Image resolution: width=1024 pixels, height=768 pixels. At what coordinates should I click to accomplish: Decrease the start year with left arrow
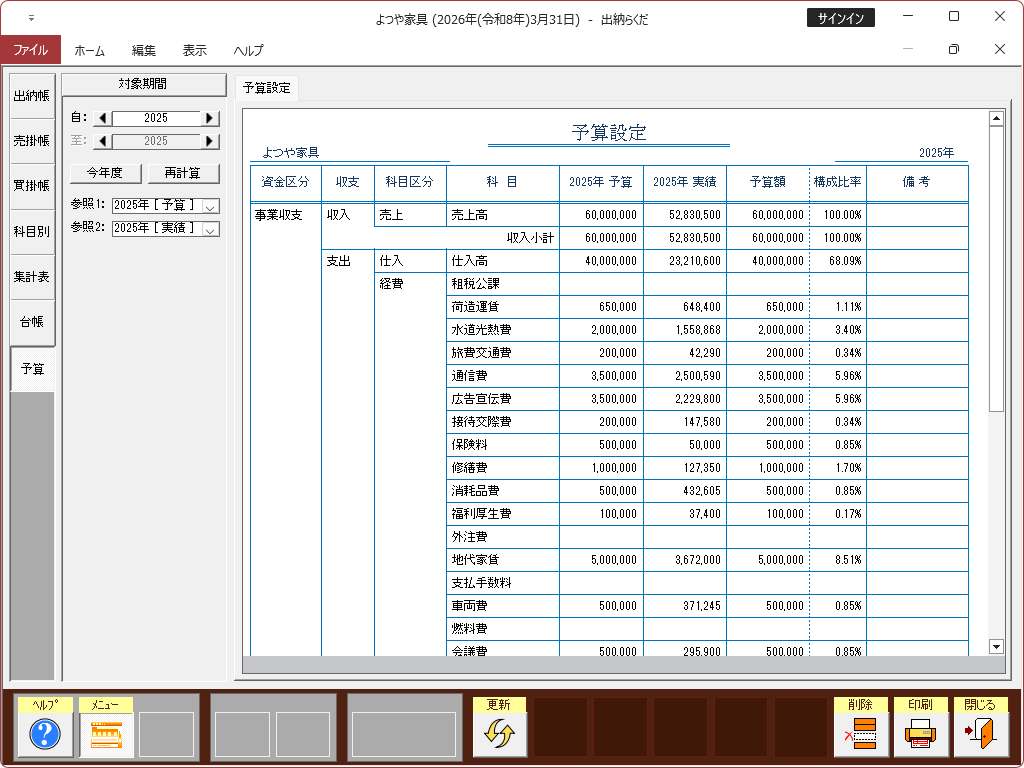[103, 118]
